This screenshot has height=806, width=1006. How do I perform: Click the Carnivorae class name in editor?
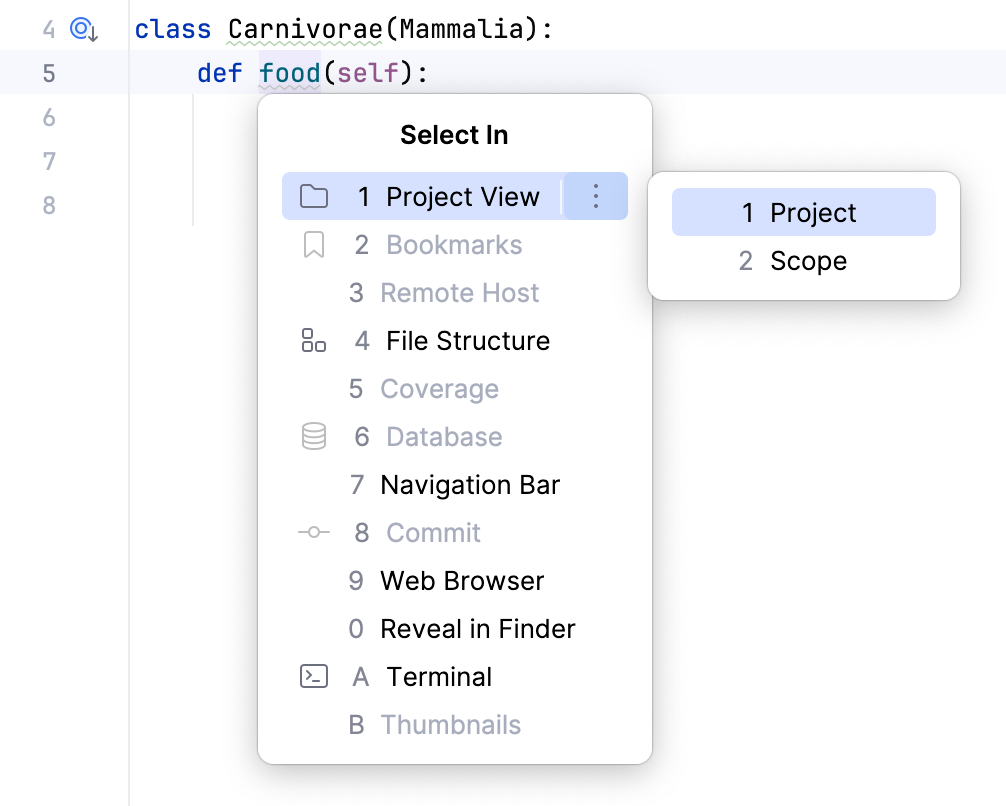click(305, 29)
